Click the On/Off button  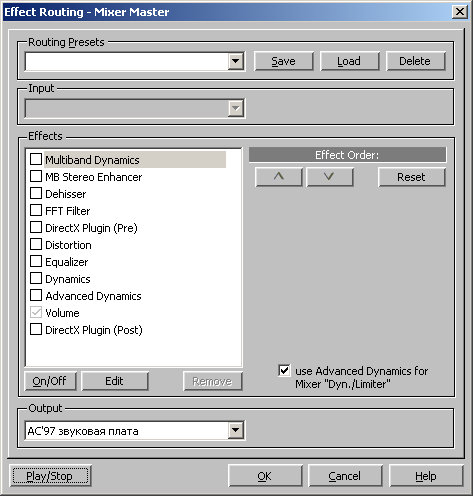click(x=50, y=381)
